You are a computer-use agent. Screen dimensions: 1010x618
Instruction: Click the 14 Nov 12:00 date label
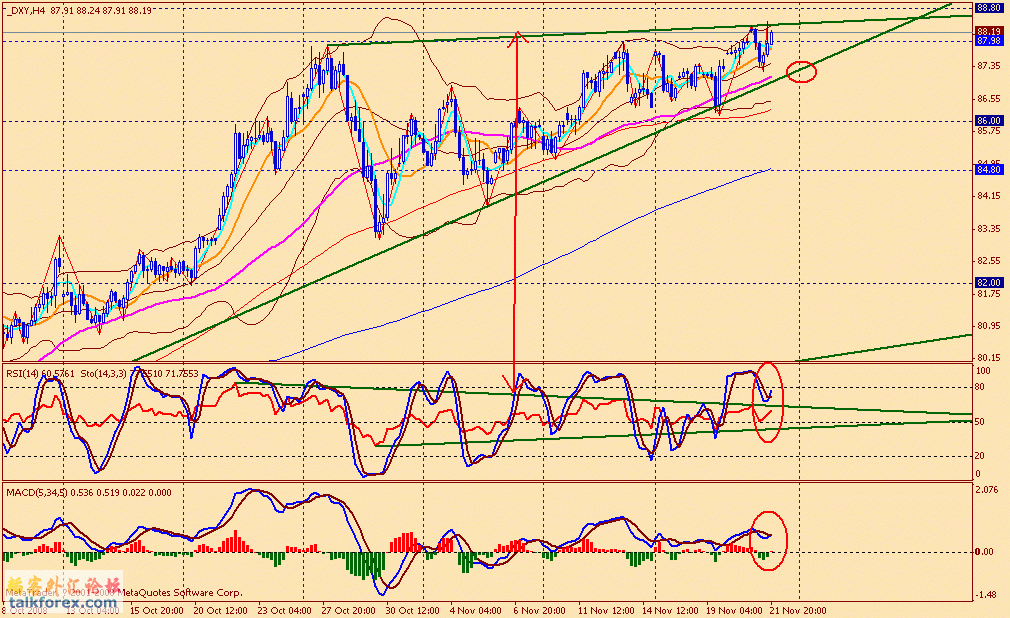coord(669,610)
